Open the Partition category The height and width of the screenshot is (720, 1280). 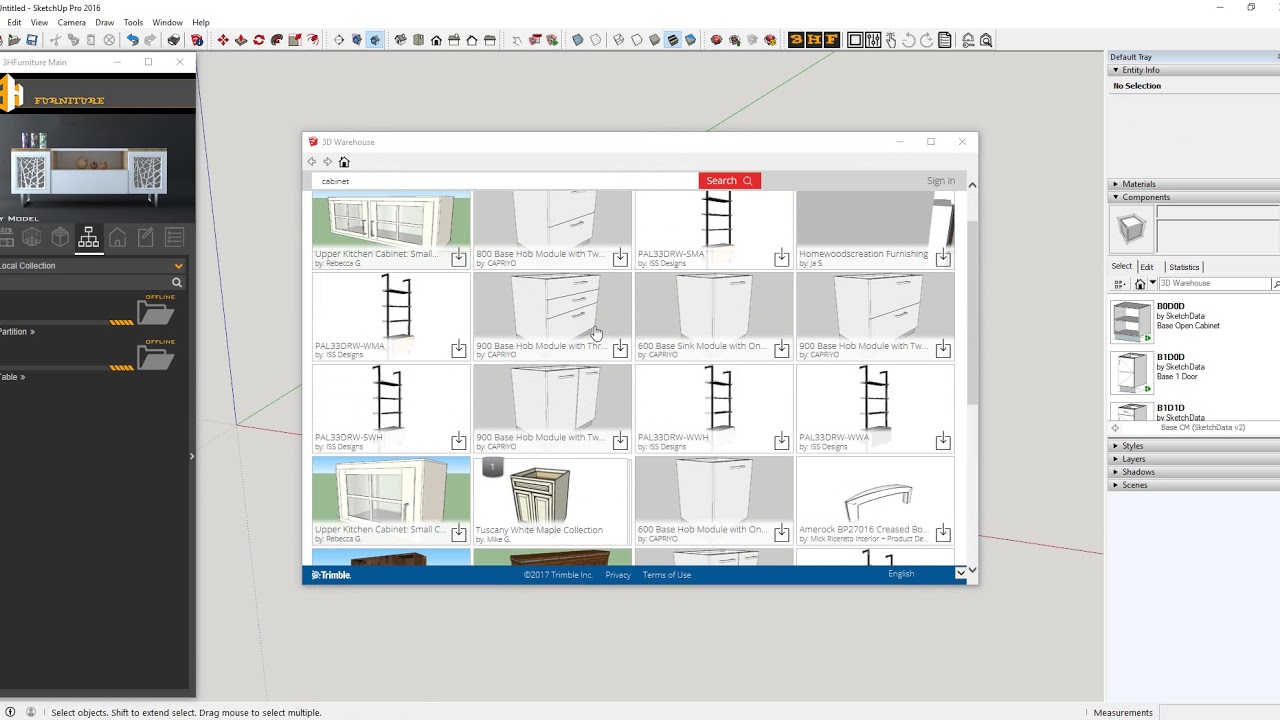(x=17, y=332)
